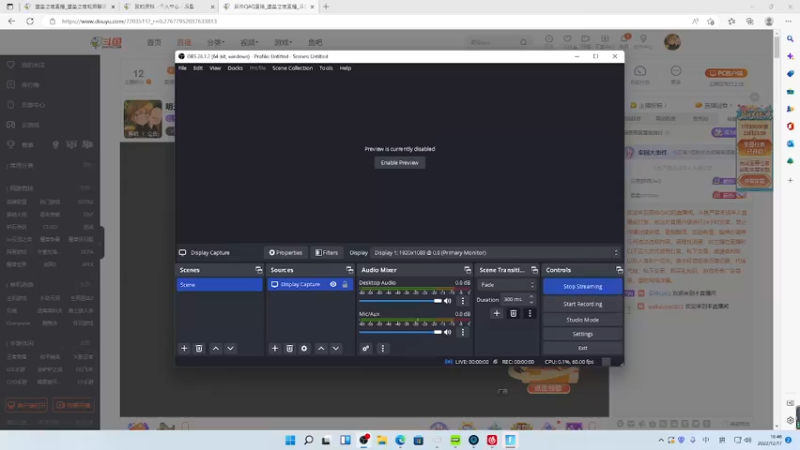Open Desktop Audio three-dot options
This screenshot has height=450, width=800.
click(x=463, y=301)
